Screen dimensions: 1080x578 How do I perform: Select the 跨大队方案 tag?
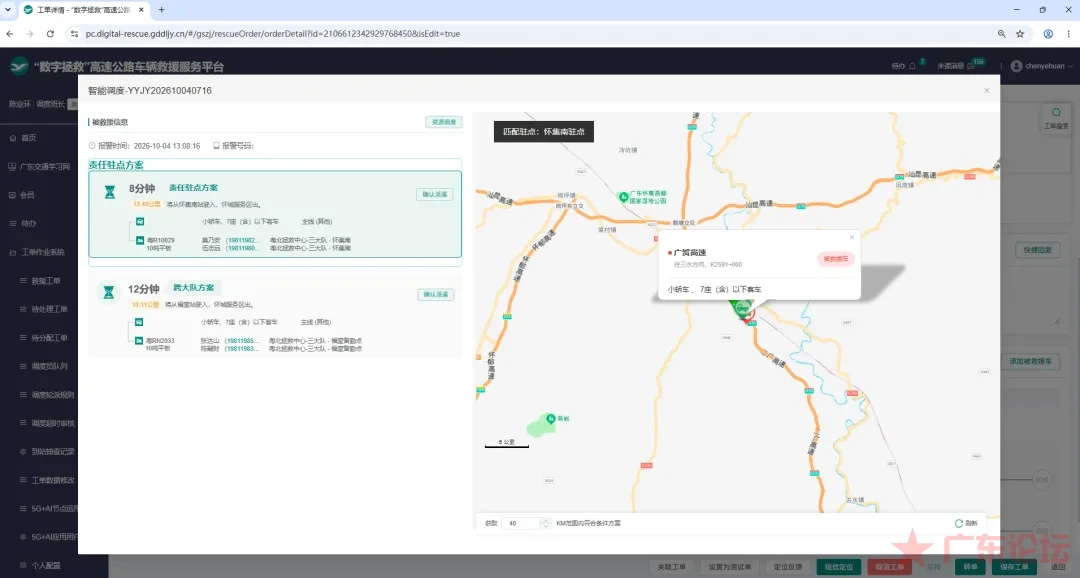click(x=194, y=288)
